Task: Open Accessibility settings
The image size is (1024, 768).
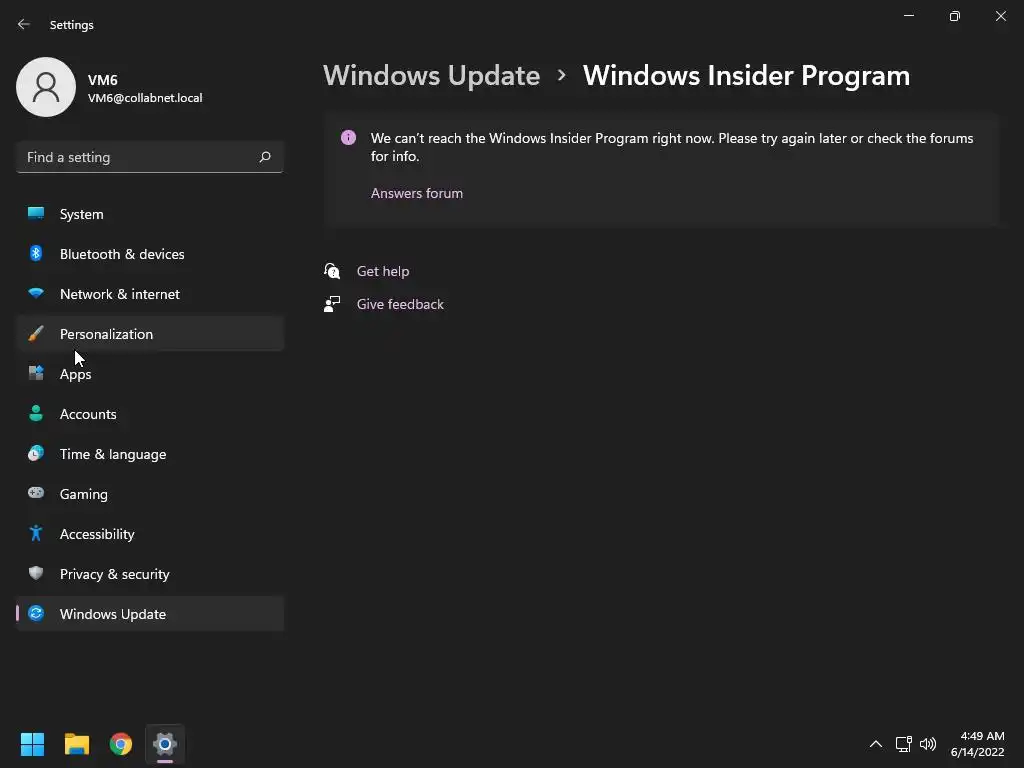Action: 150,534
